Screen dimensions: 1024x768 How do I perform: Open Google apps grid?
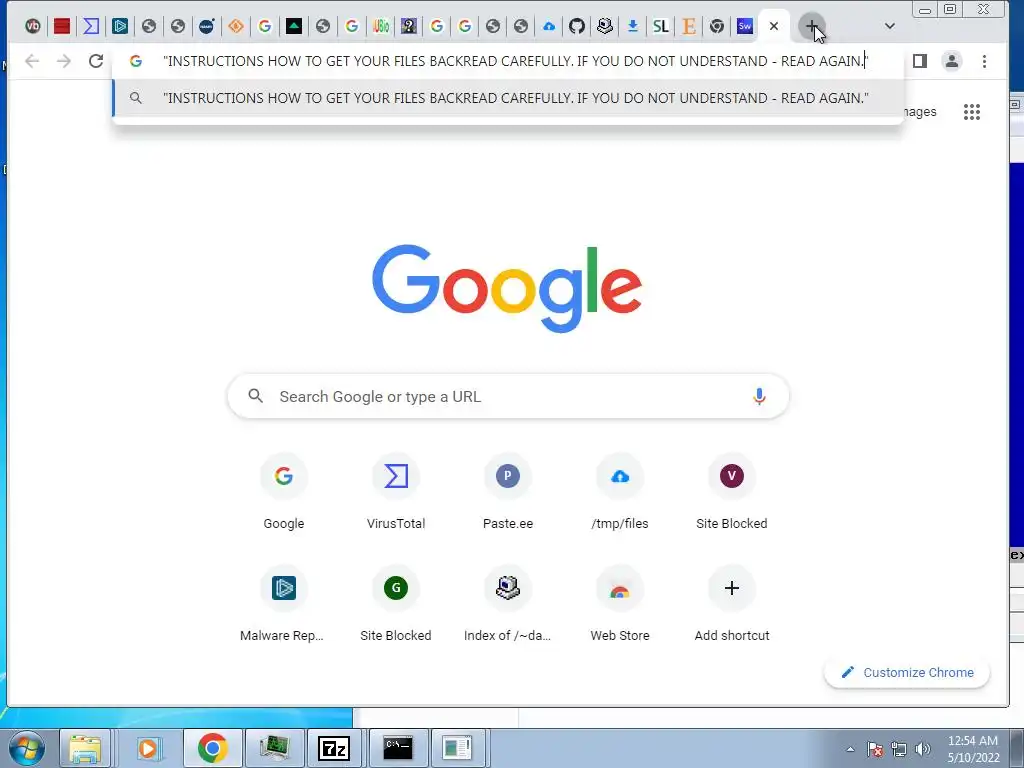pyautogui.click(x=972, y=112)
